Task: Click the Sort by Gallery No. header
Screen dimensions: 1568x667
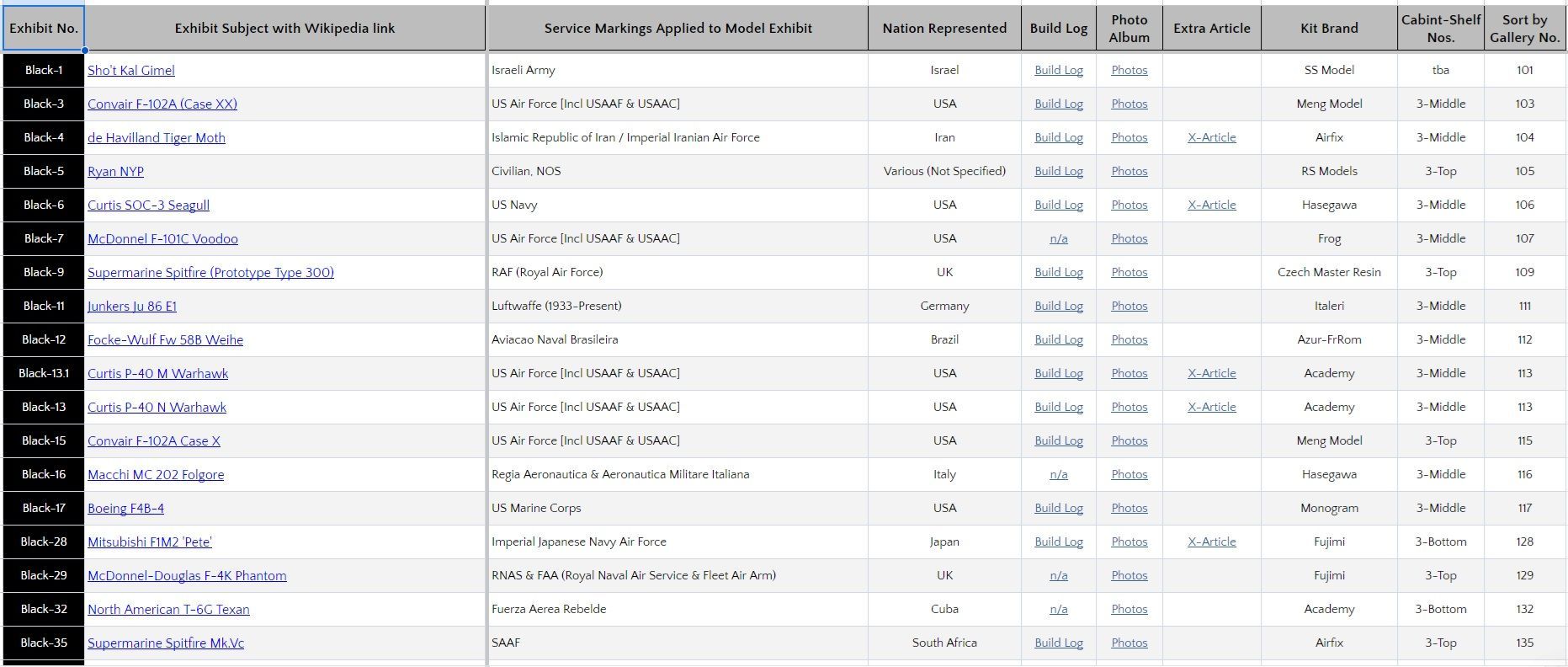Action: 1524,29
